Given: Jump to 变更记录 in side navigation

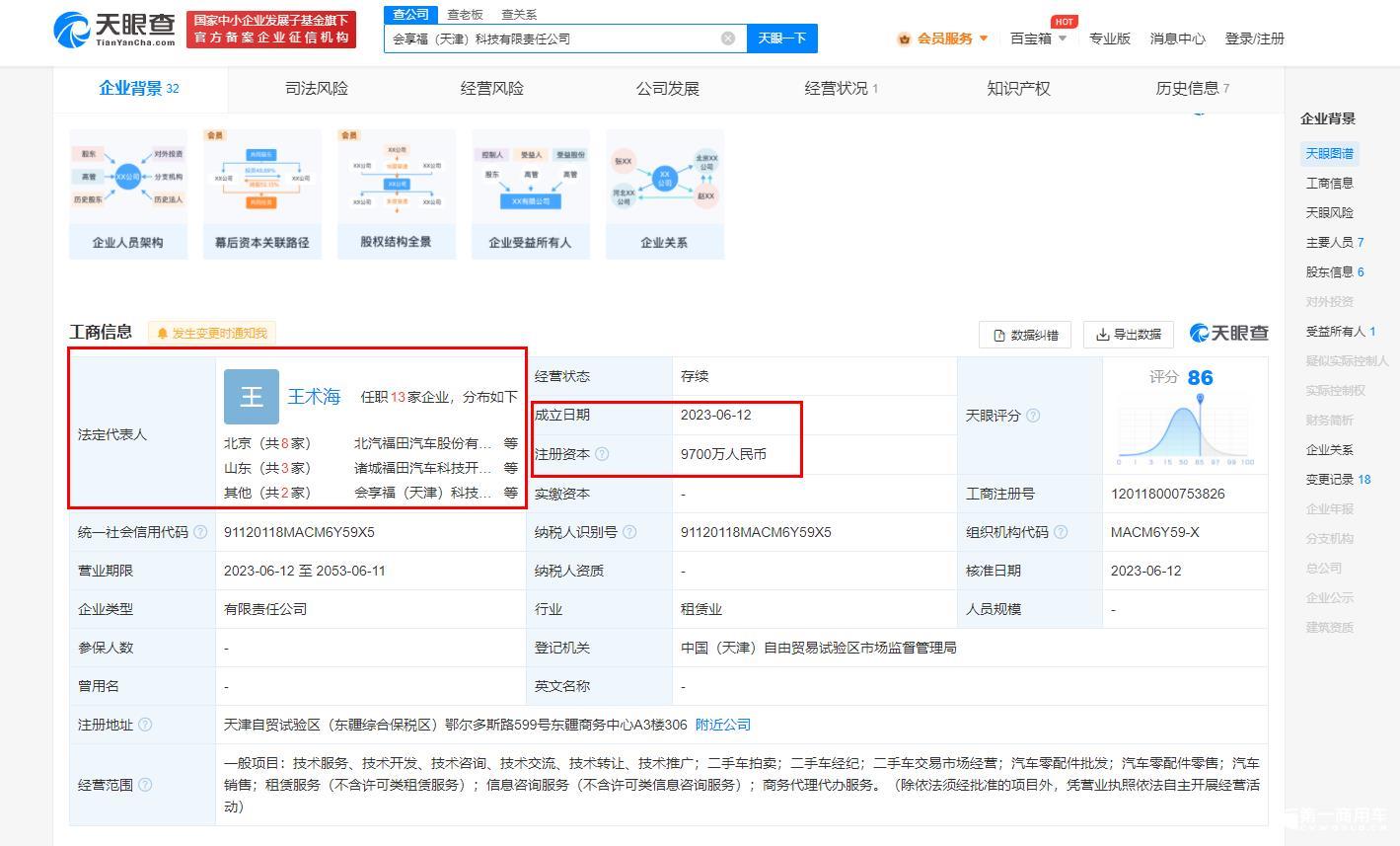Looking at the screenshot, I should point(1338,479).
